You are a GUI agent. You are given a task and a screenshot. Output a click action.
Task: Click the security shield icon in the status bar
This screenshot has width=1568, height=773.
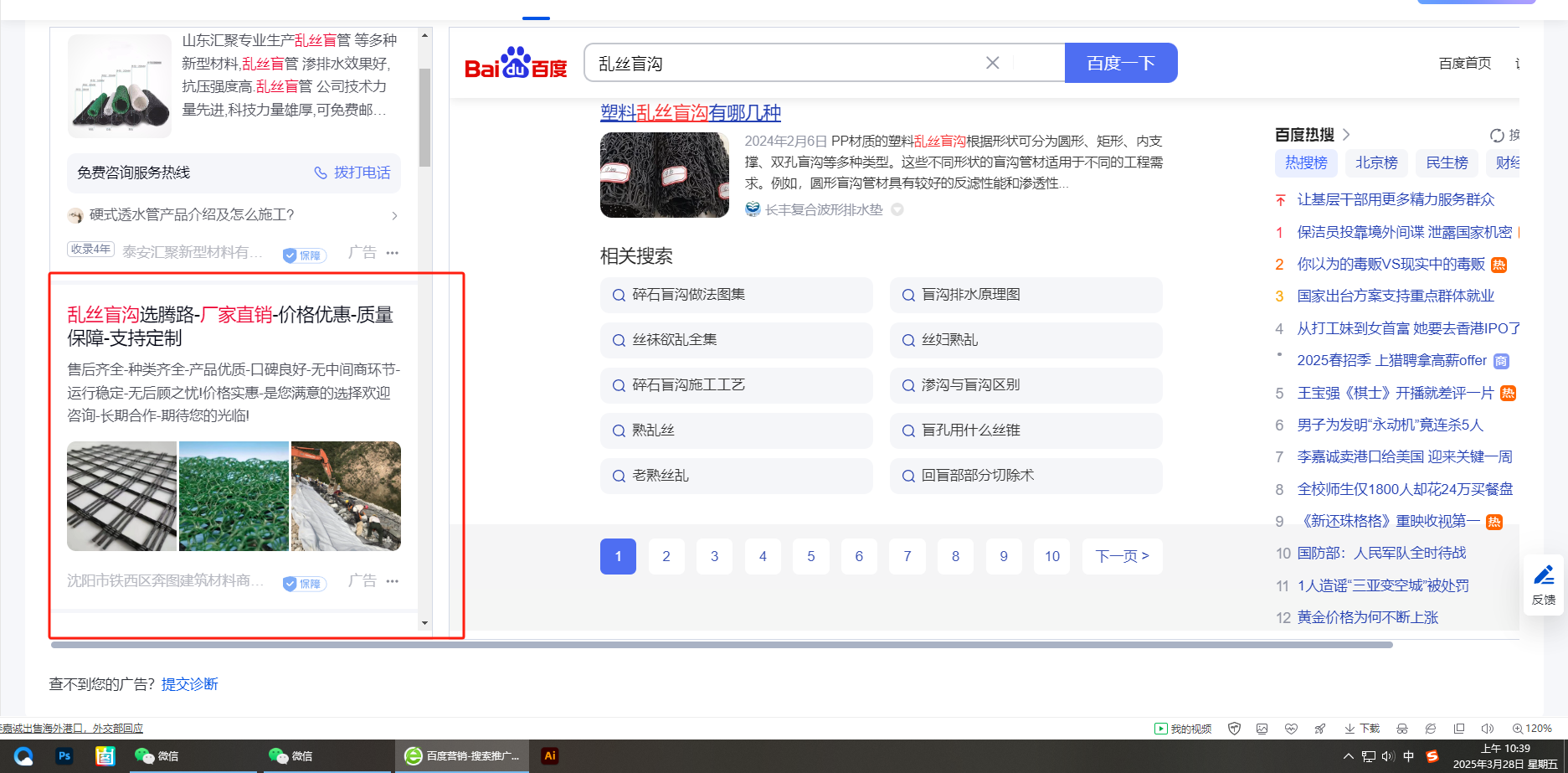click(1234, 729)
